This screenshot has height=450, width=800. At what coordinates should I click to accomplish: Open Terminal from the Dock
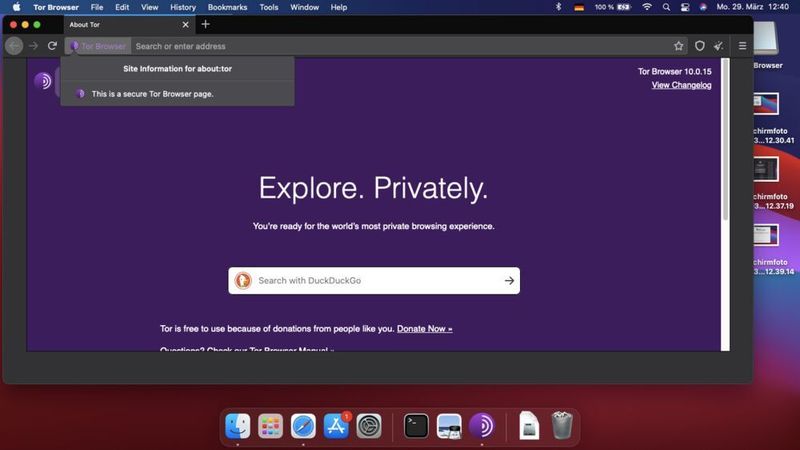(x=416, y=426)
